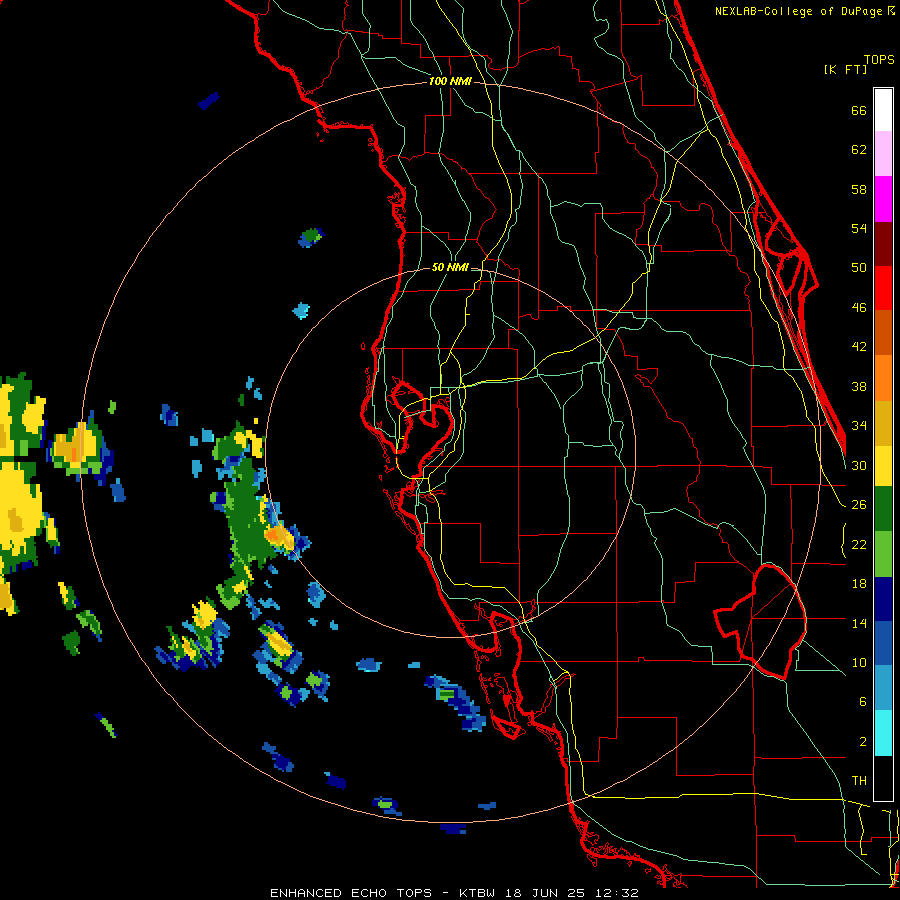Click the bright red legend swatch
The height and width of the screenshot is (900, 900).
click(x=883, y=288)
